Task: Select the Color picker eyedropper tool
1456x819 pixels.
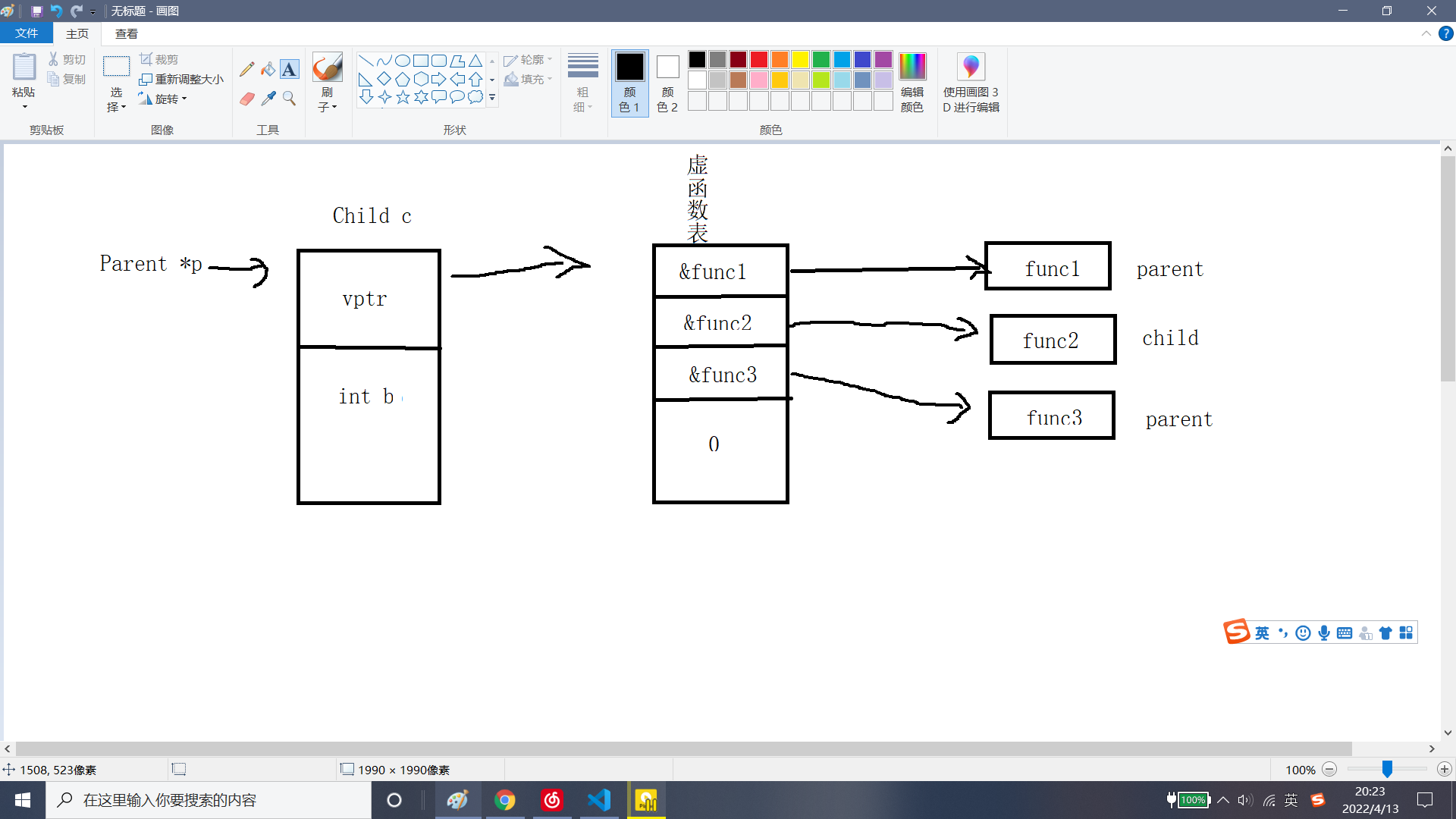Action: (x=268, y=99)
